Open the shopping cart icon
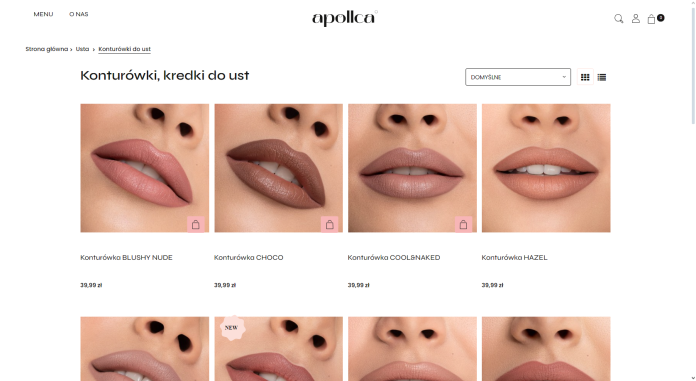 coord(652,19)
